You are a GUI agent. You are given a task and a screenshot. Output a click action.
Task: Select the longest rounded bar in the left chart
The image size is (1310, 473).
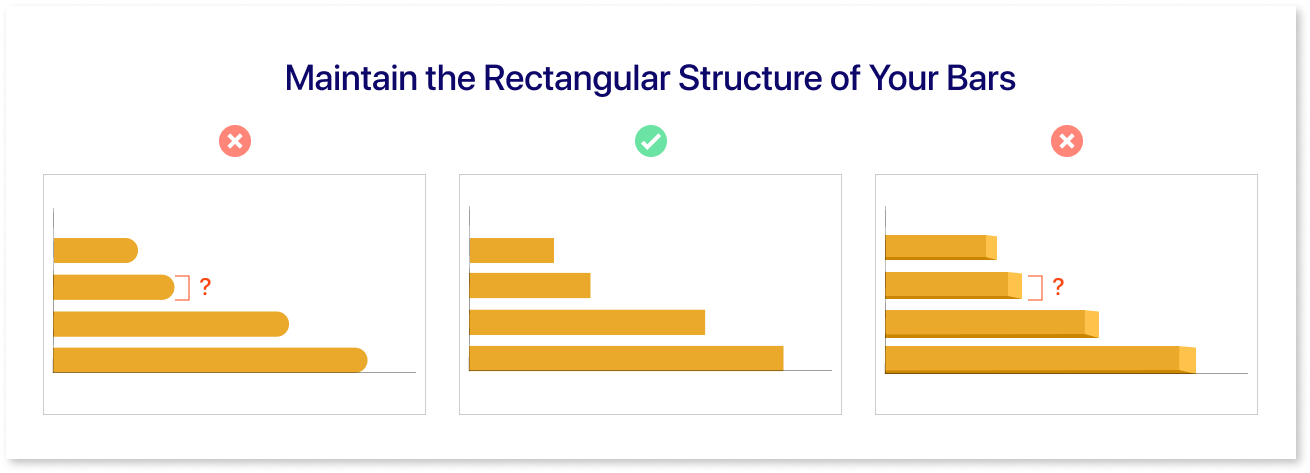(209, 360)
